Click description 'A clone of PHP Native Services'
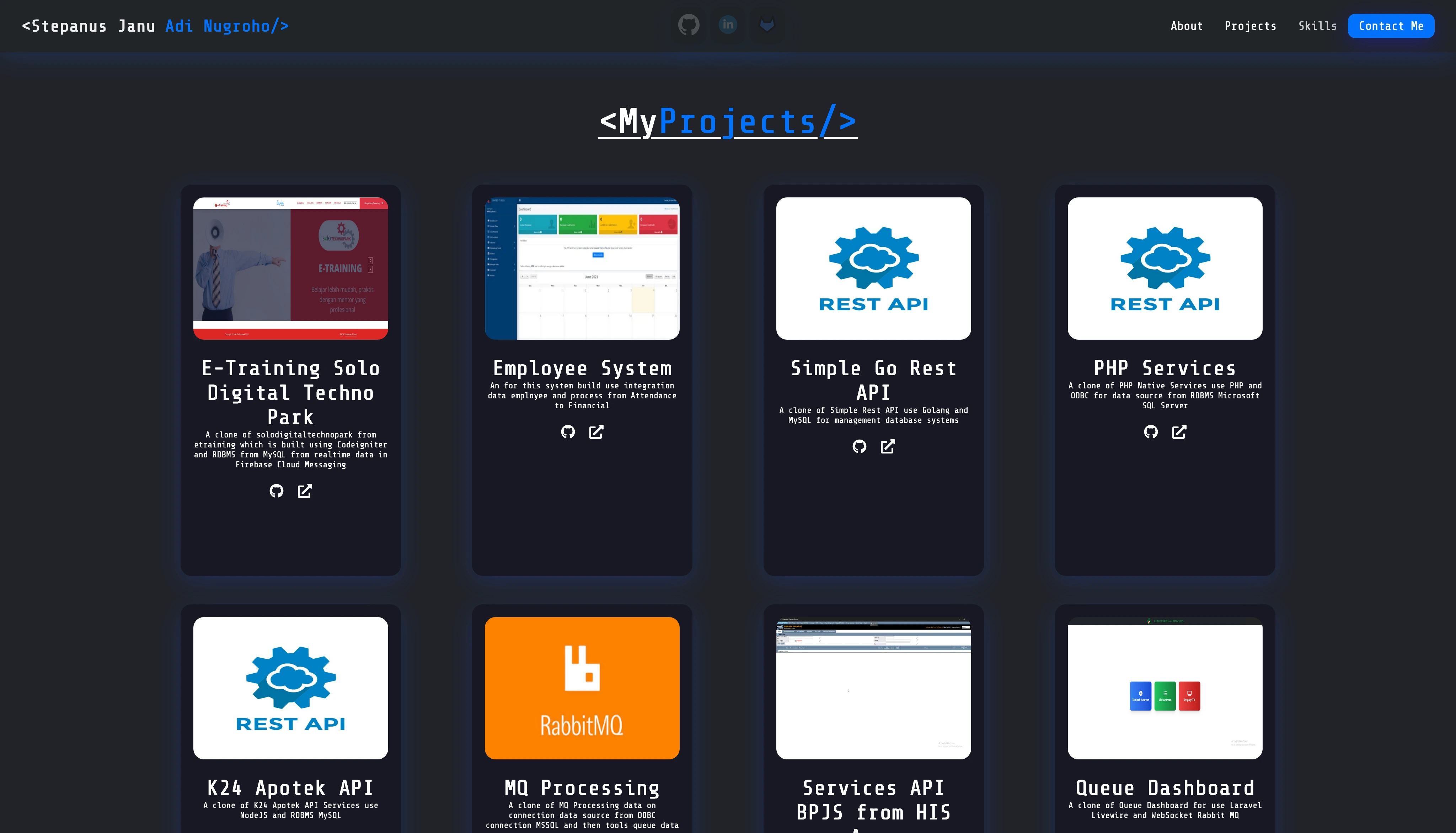The height and width of the screenshot is (833, 1456). click(1165, 395)
